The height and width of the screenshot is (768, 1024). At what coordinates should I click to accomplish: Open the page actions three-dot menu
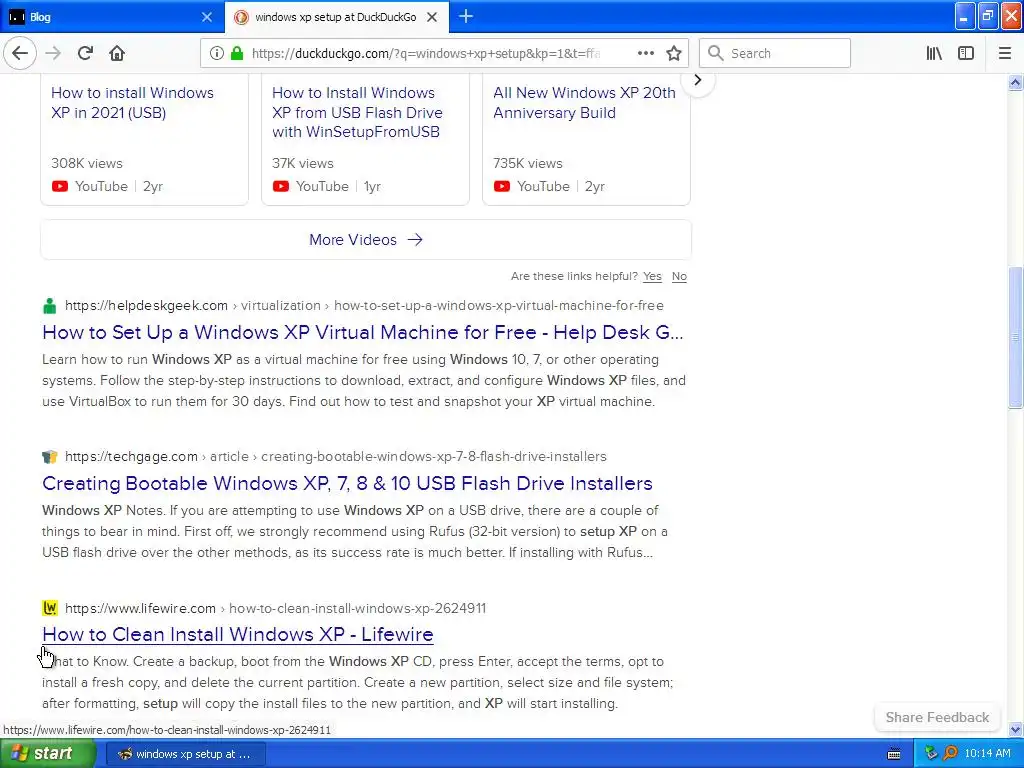tap(646, 53)
